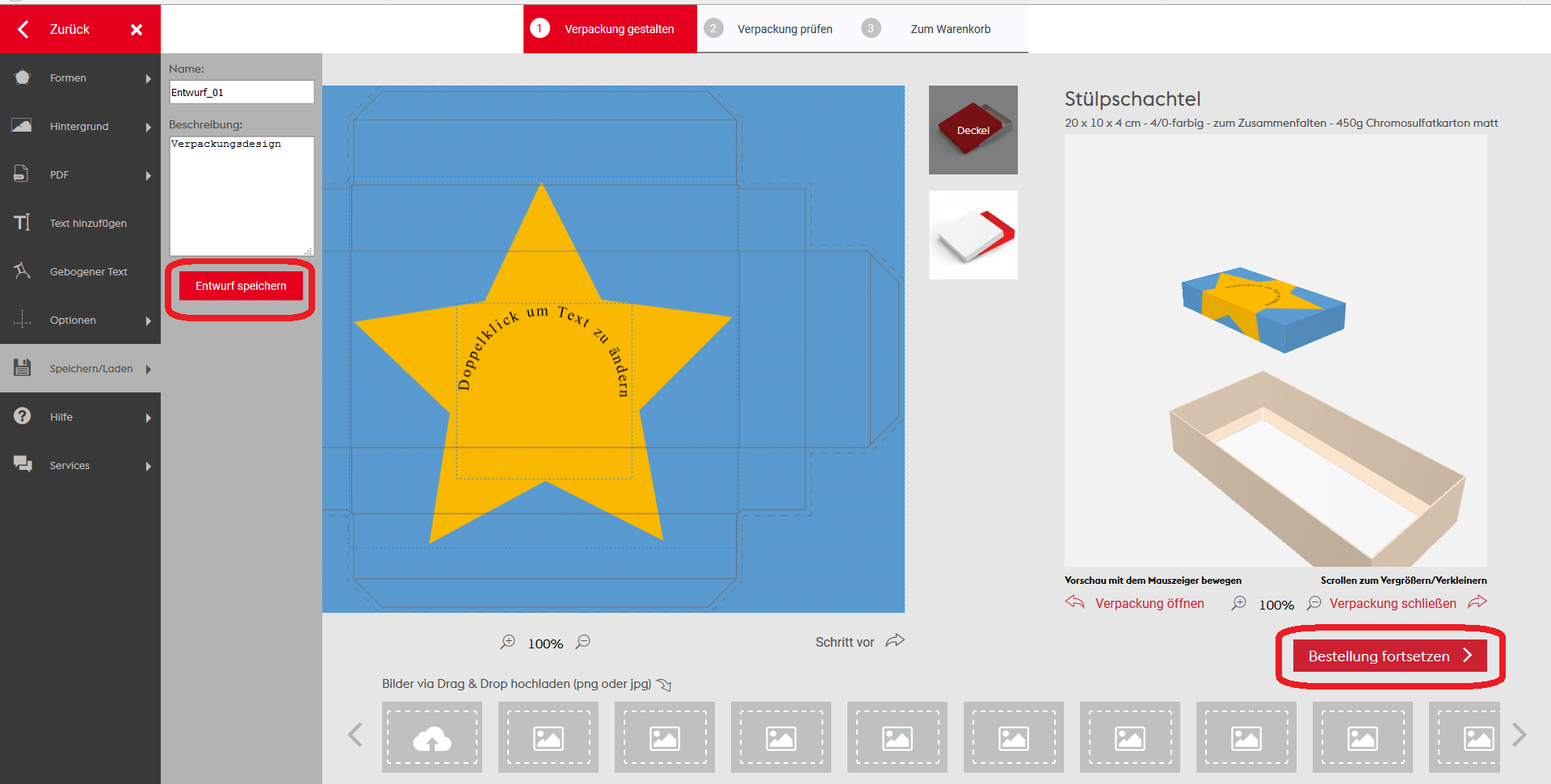
Task: Expand the PDF submenu
Action: coord(148,175)
